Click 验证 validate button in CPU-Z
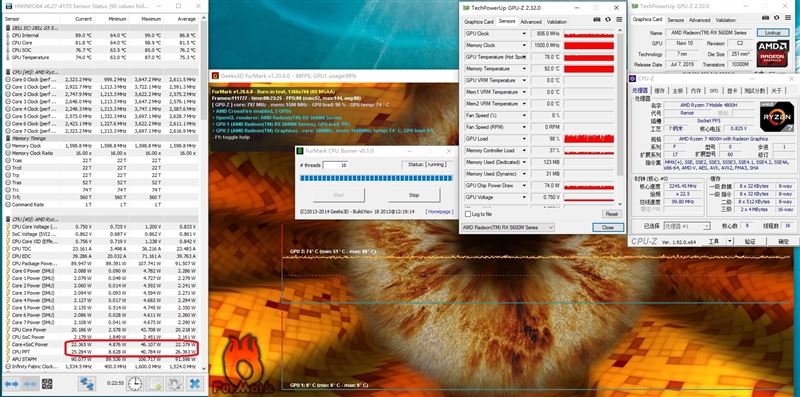Image resolution: width=800 pixels, height=397 pixels. pos(749,241)
